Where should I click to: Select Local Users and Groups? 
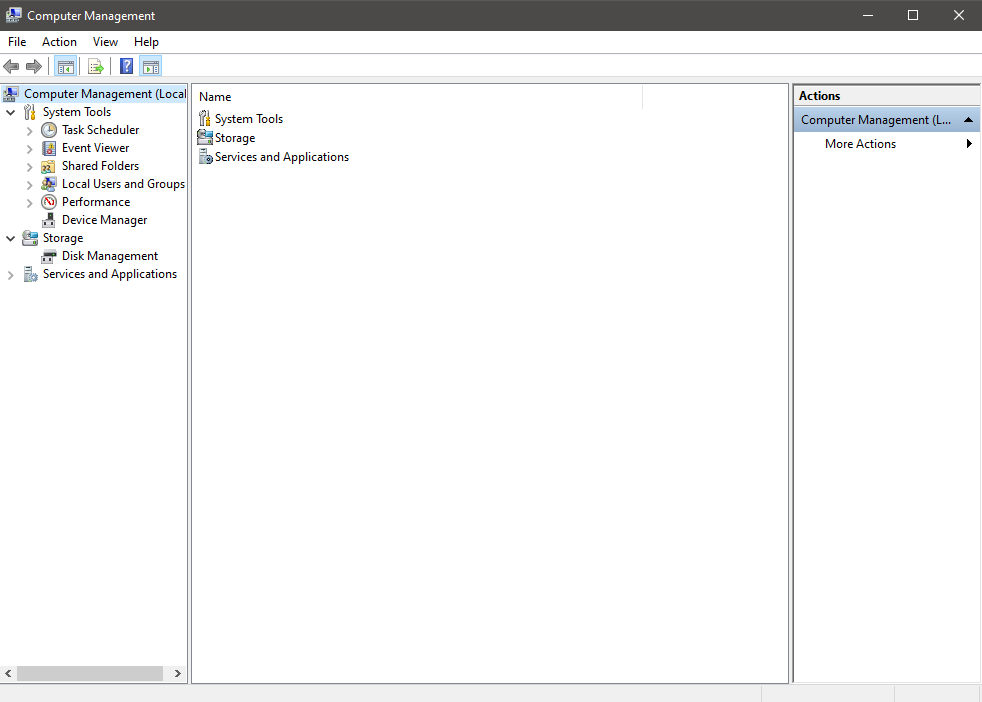[123, 184]
